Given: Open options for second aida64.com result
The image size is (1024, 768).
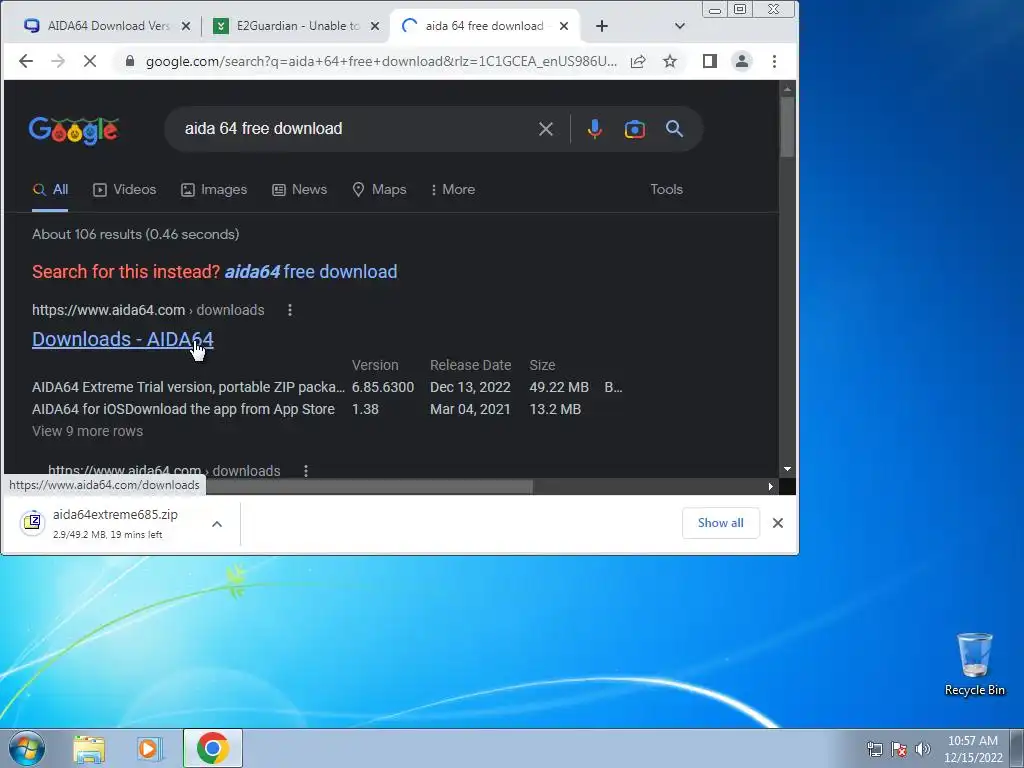Looking at the screenshot, I should tap(306, 471).
